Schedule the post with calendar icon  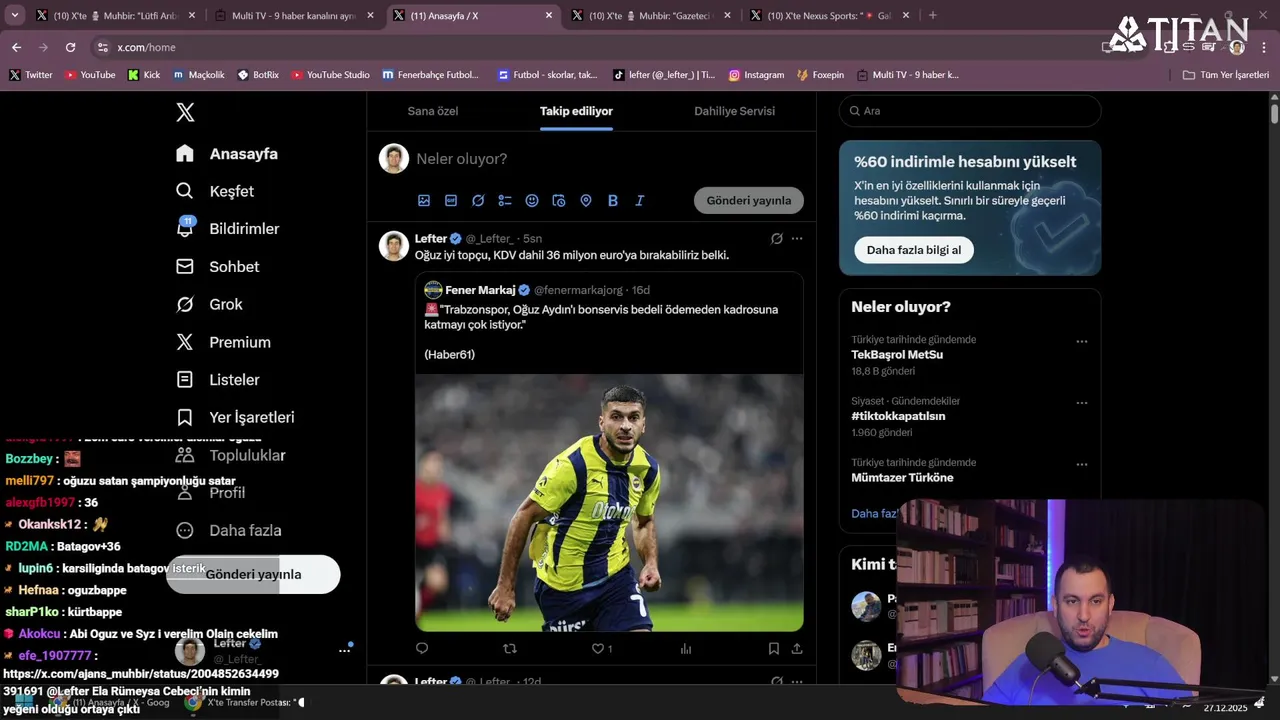coord(559,201)
